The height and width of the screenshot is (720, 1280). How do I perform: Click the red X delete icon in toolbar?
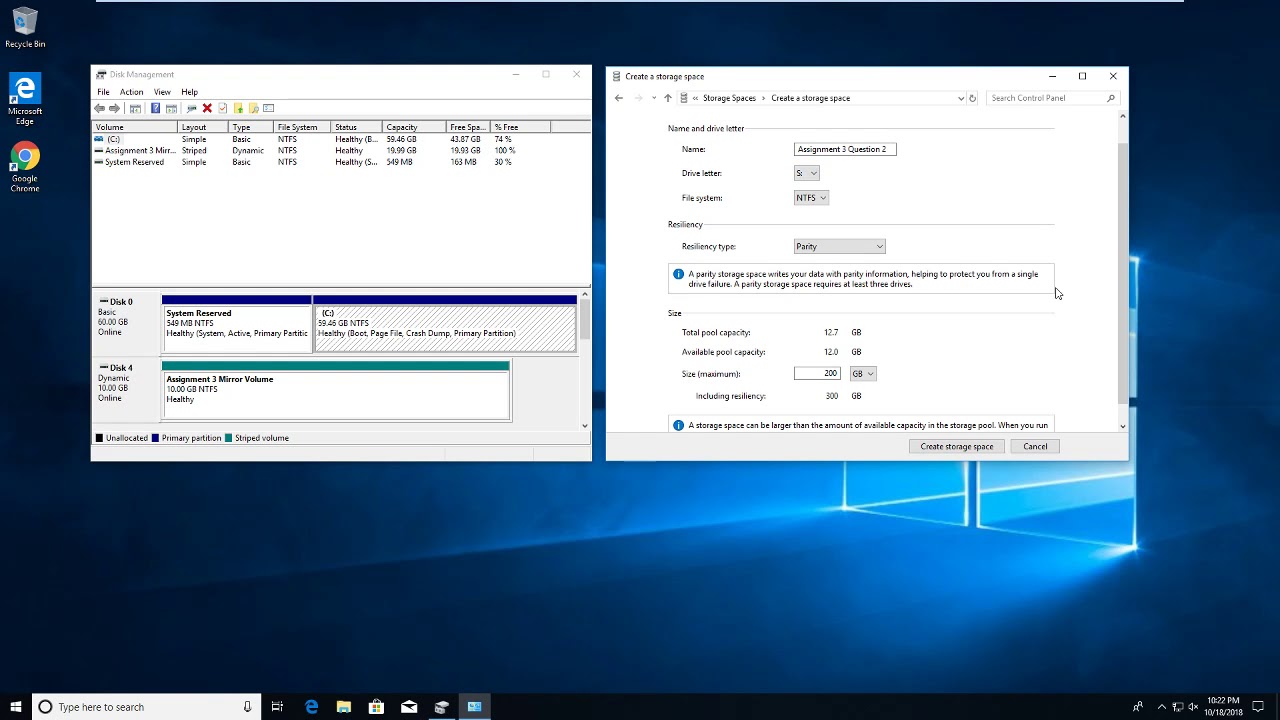click(x=207, y=108)
